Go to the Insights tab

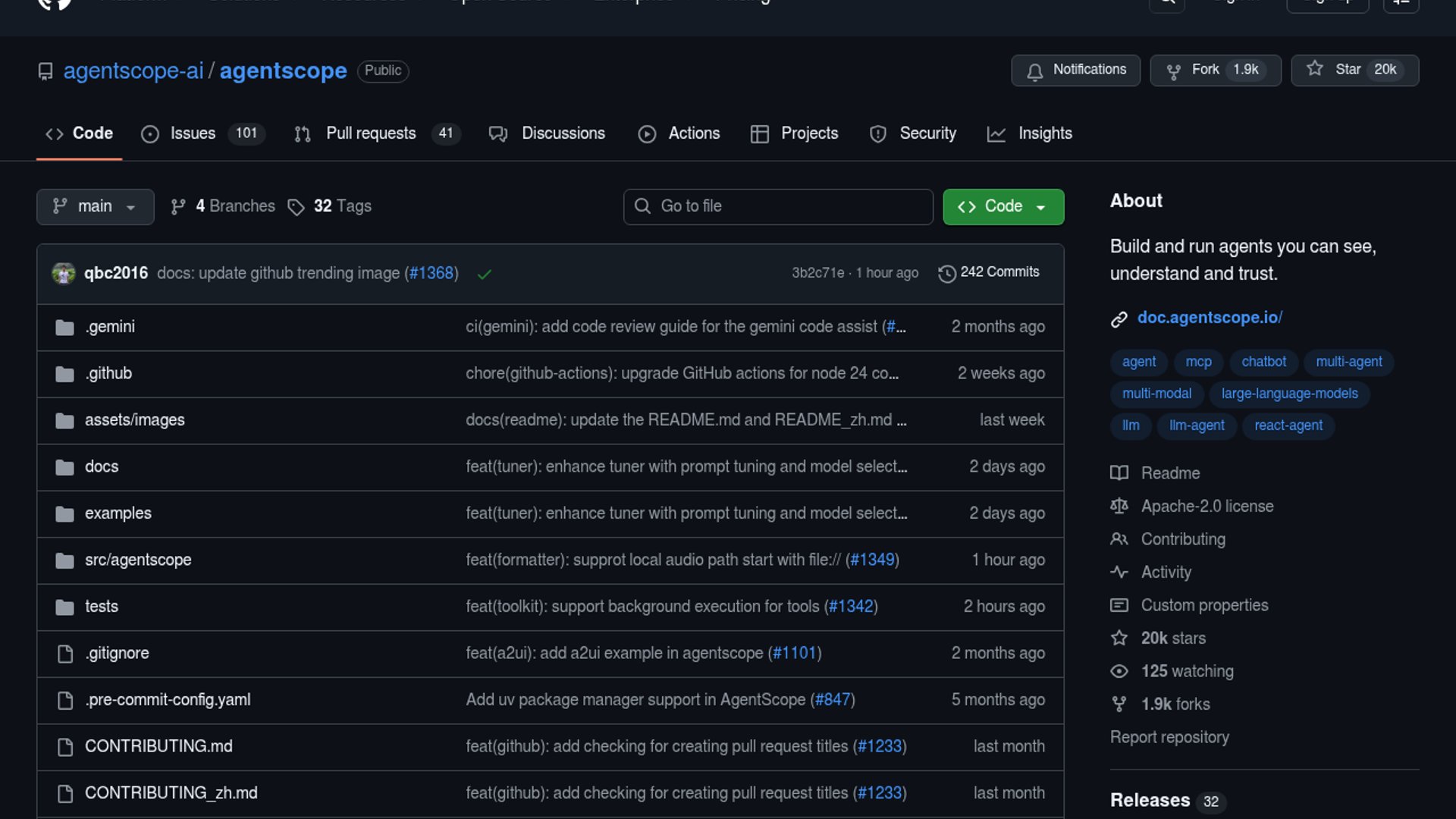pos(1044,133)
